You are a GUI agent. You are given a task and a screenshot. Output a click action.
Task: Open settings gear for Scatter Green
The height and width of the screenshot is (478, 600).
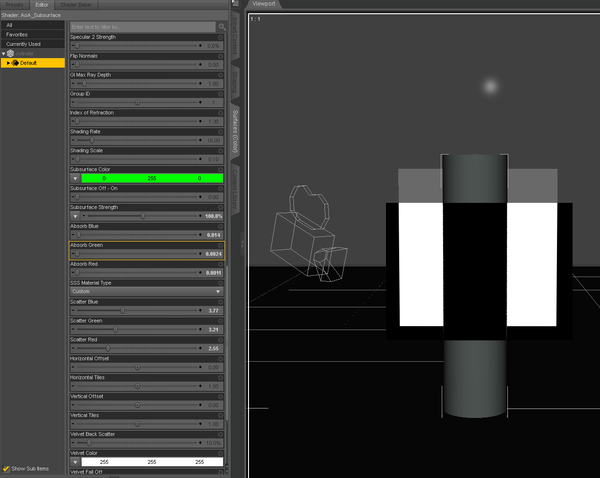220,321
